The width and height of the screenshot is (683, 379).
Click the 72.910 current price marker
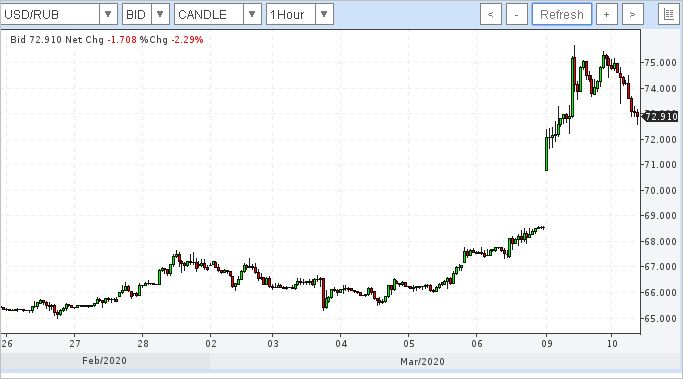pyautogui.click(x=660, y=116)
